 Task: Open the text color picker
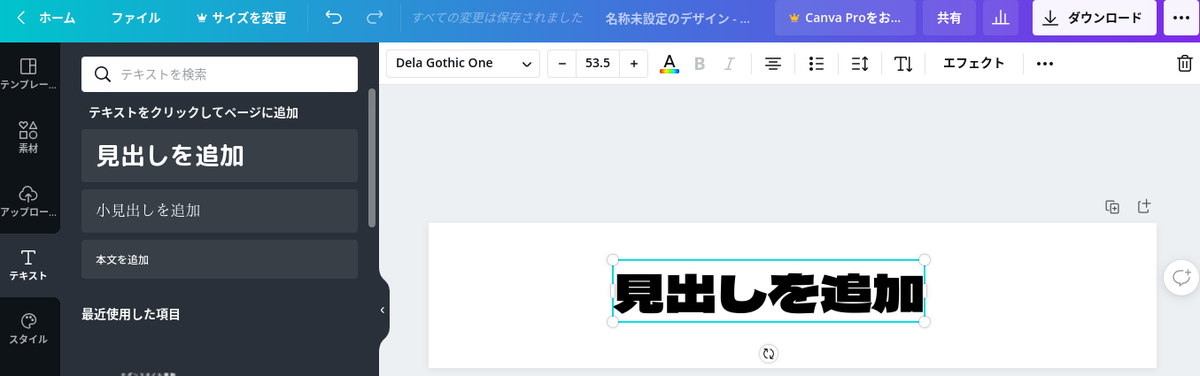(x=670, y=63)
